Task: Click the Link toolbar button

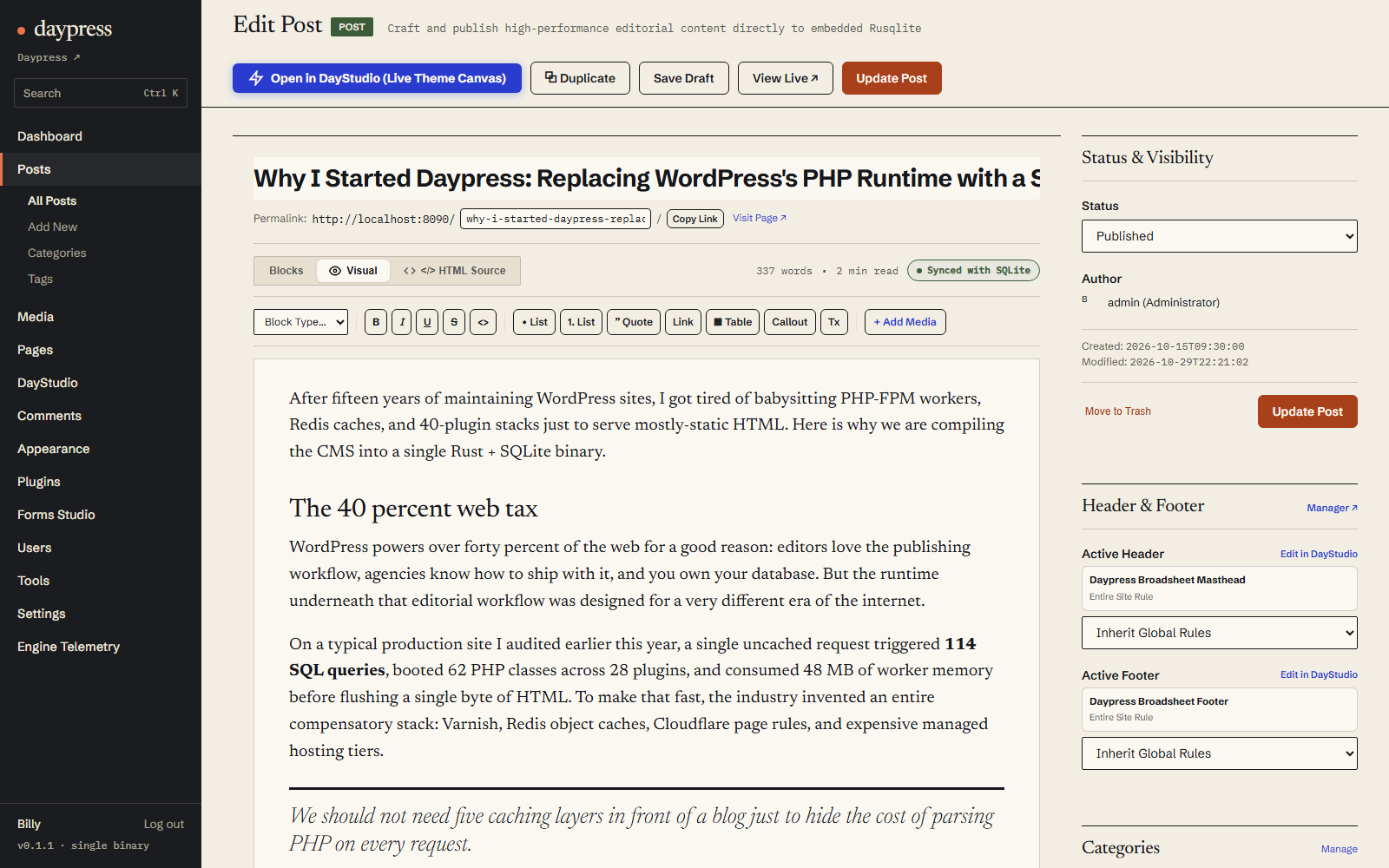Action: [683, 322]
